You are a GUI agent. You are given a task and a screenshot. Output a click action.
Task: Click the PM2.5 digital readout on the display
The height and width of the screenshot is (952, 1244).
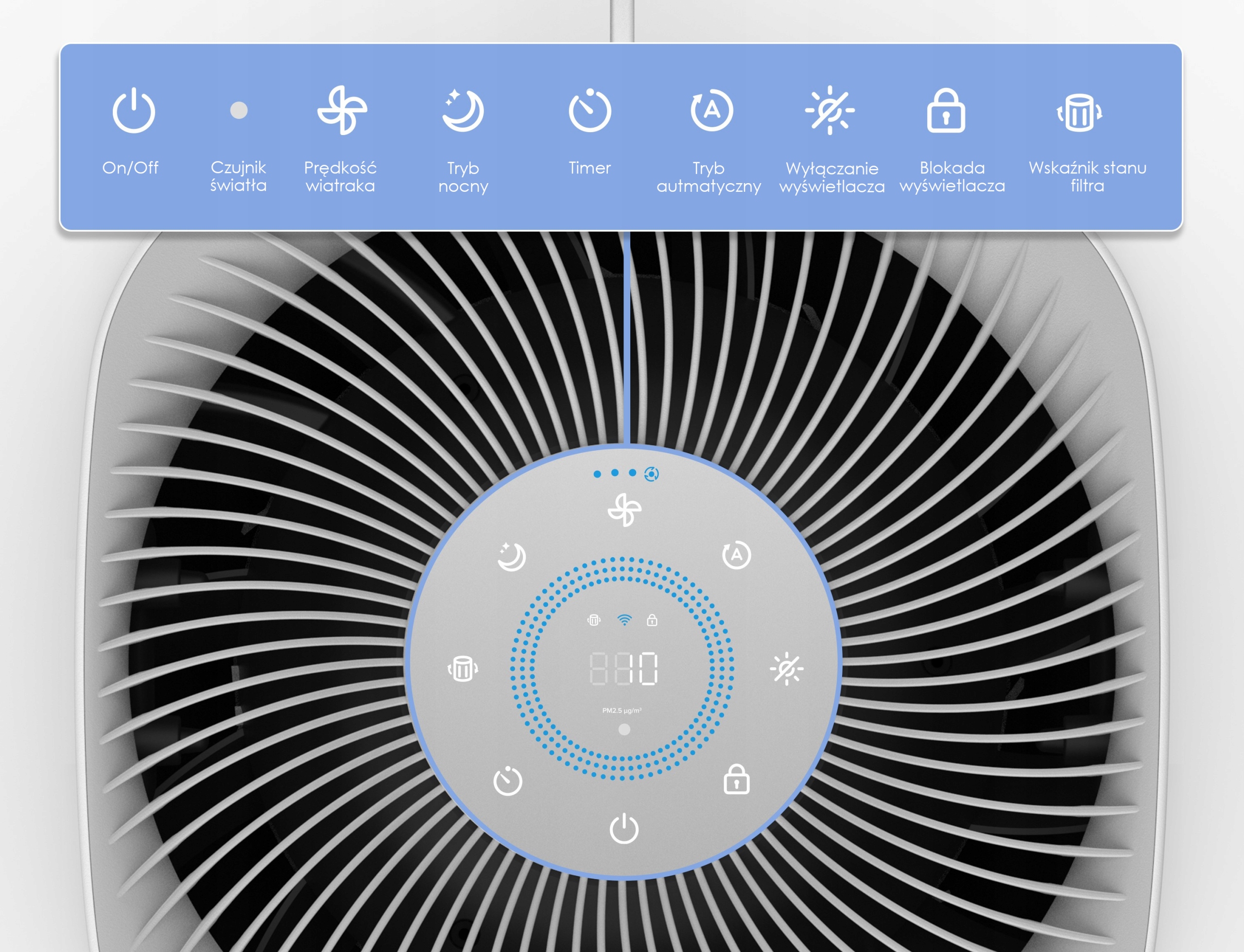pyautogui.click(x=624, y=668)
